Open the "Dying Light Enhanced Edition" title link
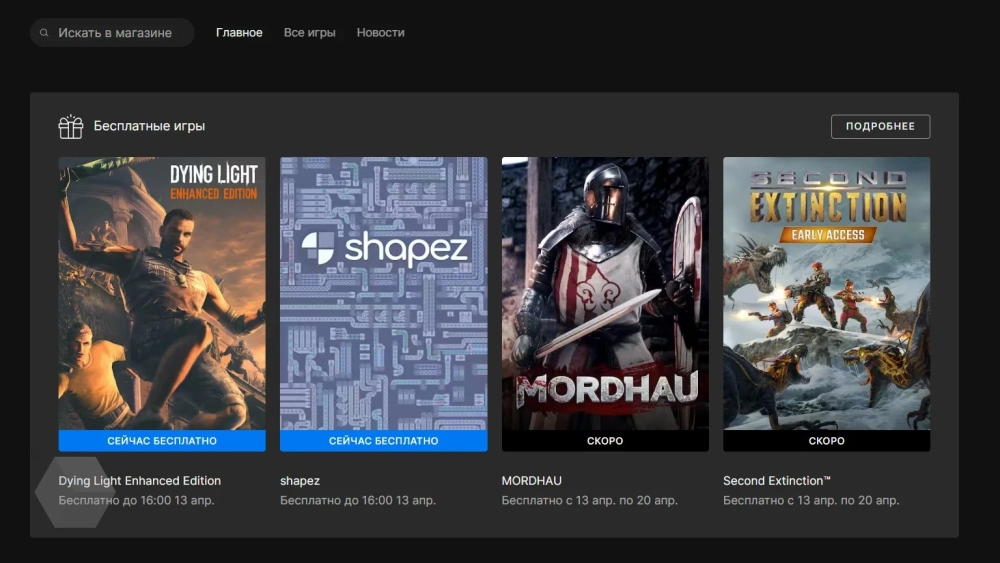The height and width of the screenshot is (563, 1000). 140,481
